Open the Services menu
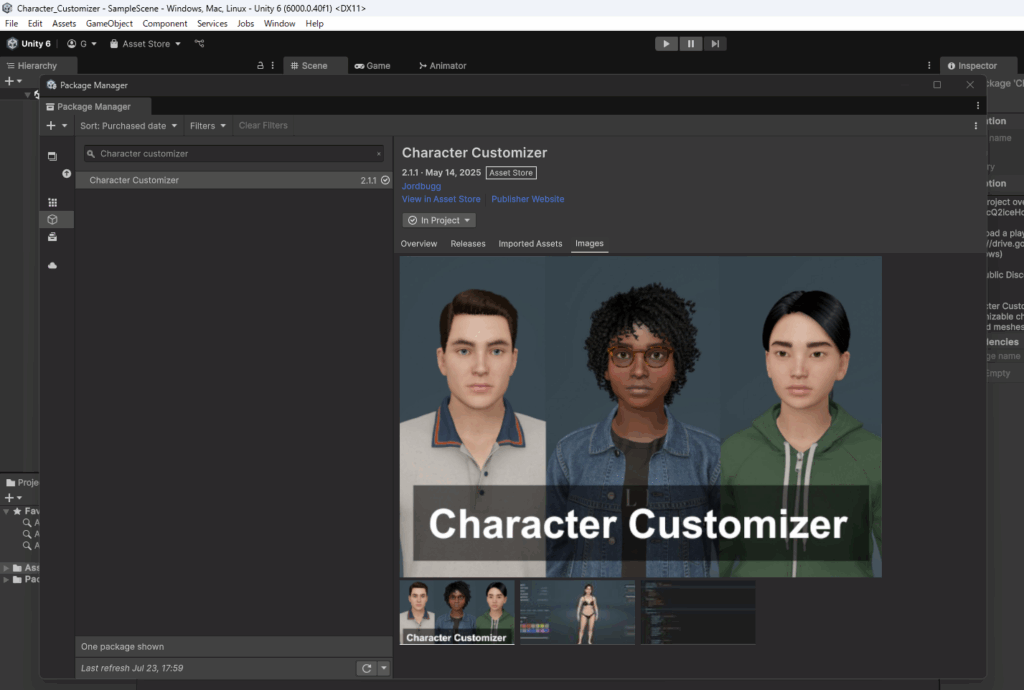The width and height of the screenshot is (1024, 690). tap(212, 24)
